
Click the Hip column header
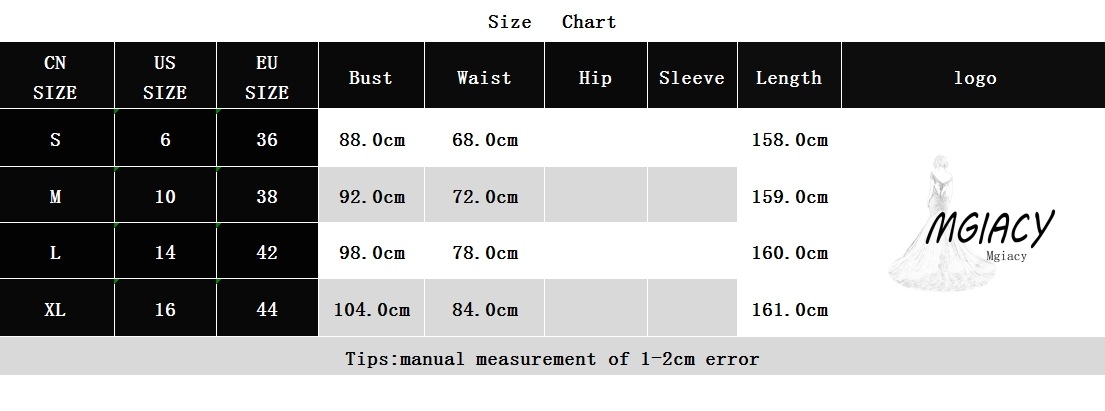point(595,75)
